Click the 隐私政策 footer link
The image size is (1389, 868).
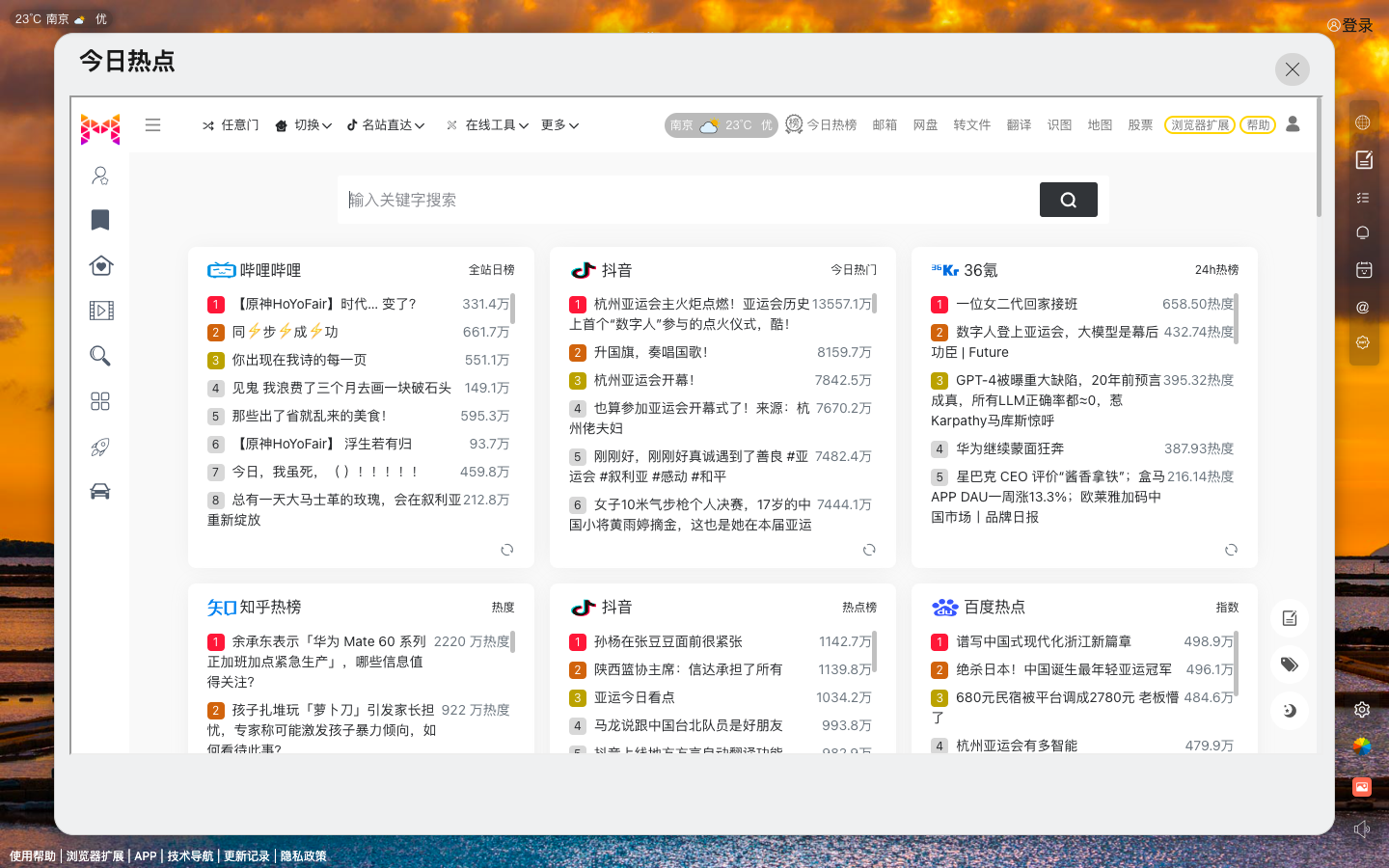(x=304, y=856)
